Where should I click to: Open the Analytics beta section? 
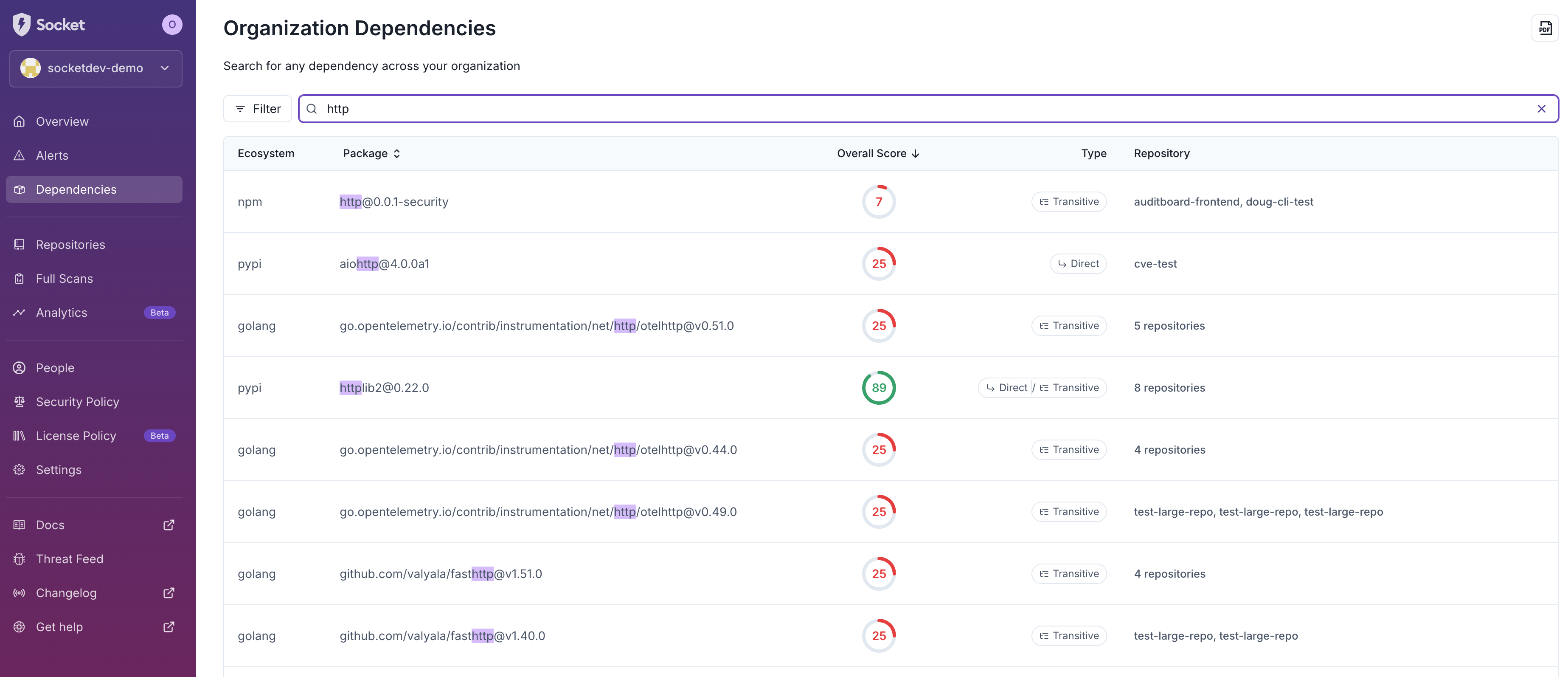[x=62, y=312]
